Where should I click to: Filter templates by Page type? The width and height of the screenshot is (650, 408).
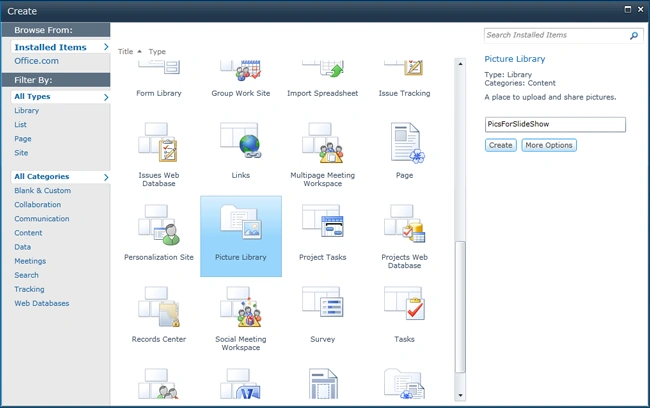23,138
